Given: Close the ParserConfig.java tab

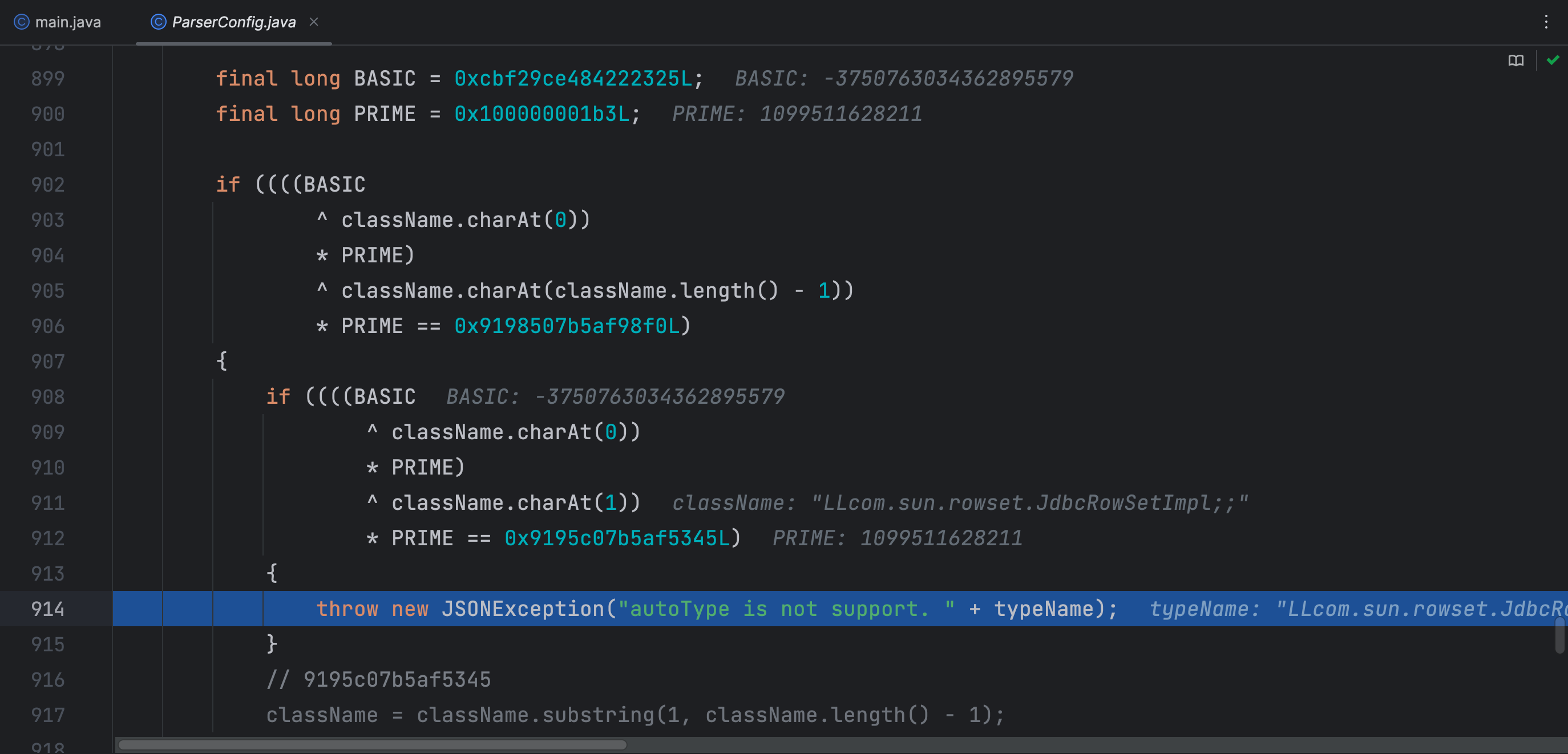Looking at the screenshot, I should pos(314,22).
